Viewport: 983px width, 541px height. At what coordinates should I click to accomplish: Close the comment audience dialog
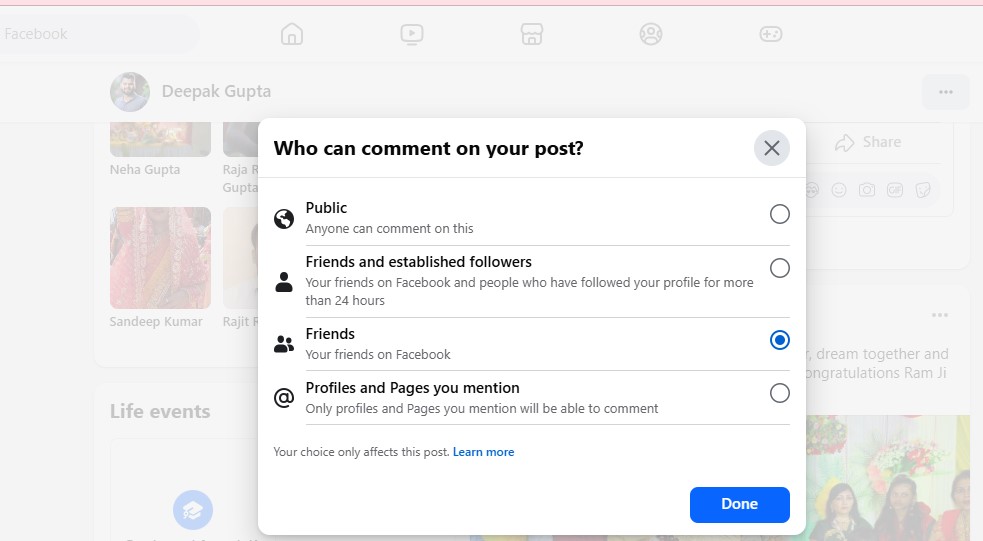(x=772, y=148)
